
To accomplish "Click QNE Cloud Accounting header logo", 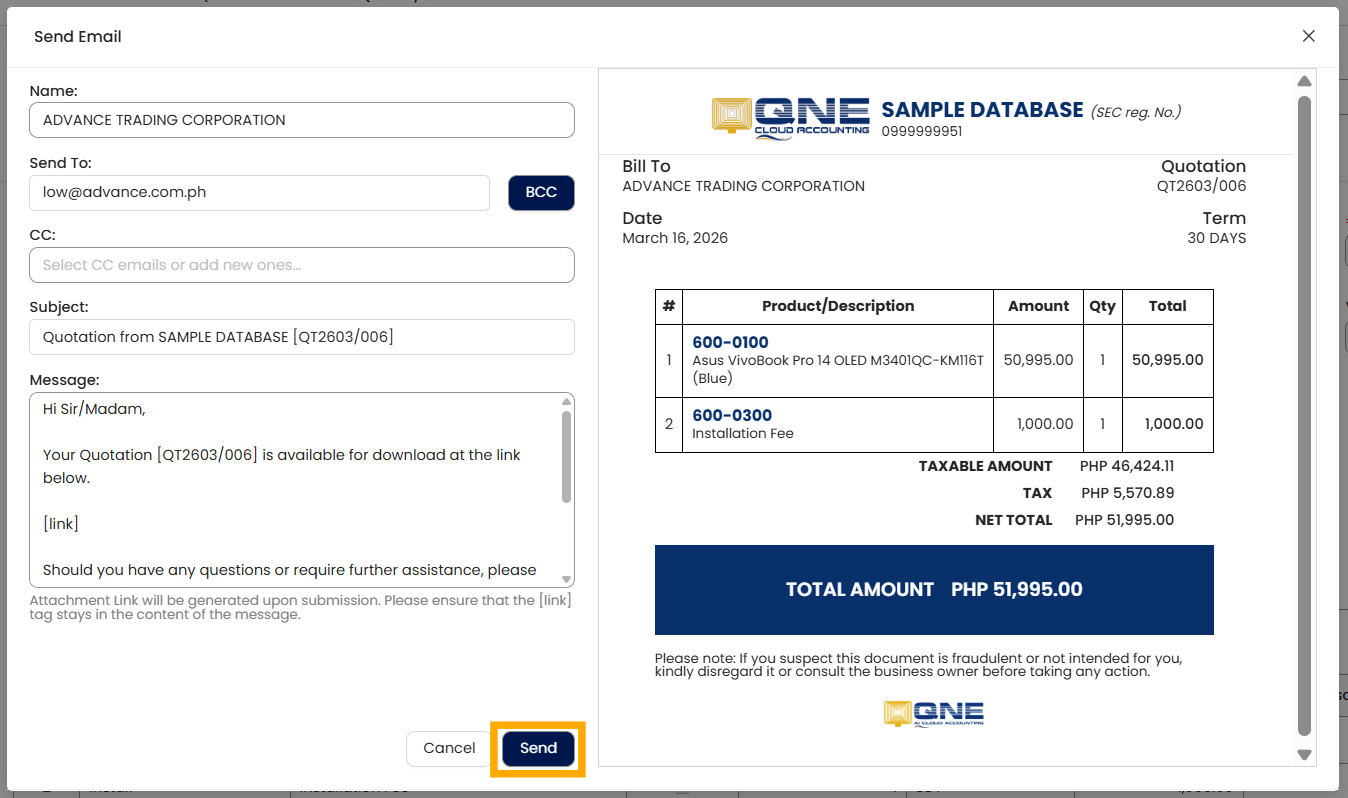I will 790,117.
